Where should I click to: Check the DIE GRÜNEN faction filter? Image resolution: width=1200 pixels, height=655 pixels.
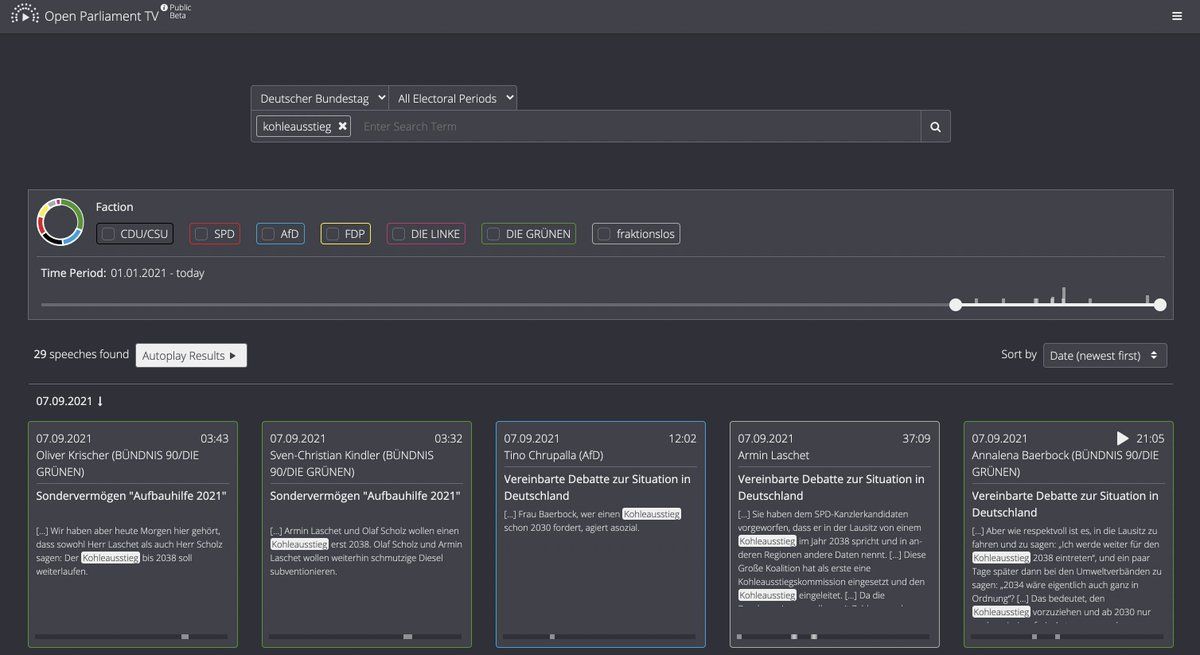pos(493,234)
